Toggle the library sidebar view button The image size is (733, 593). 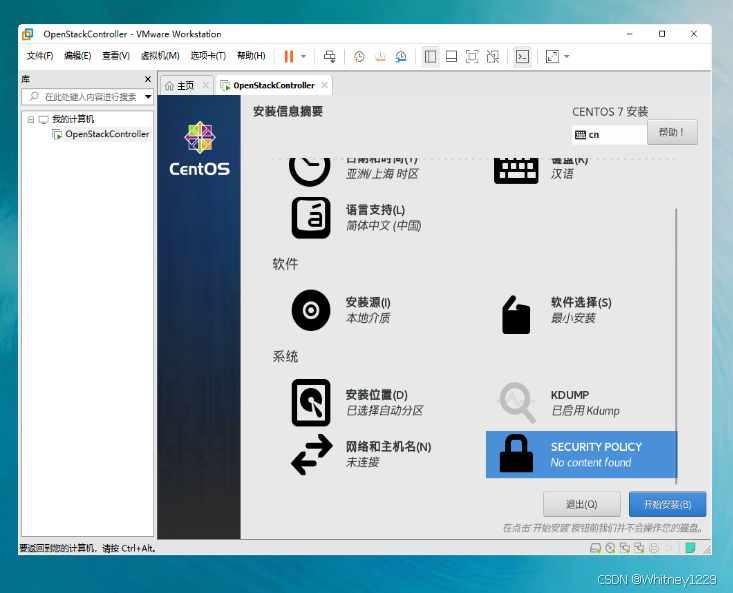coord(431,57)
